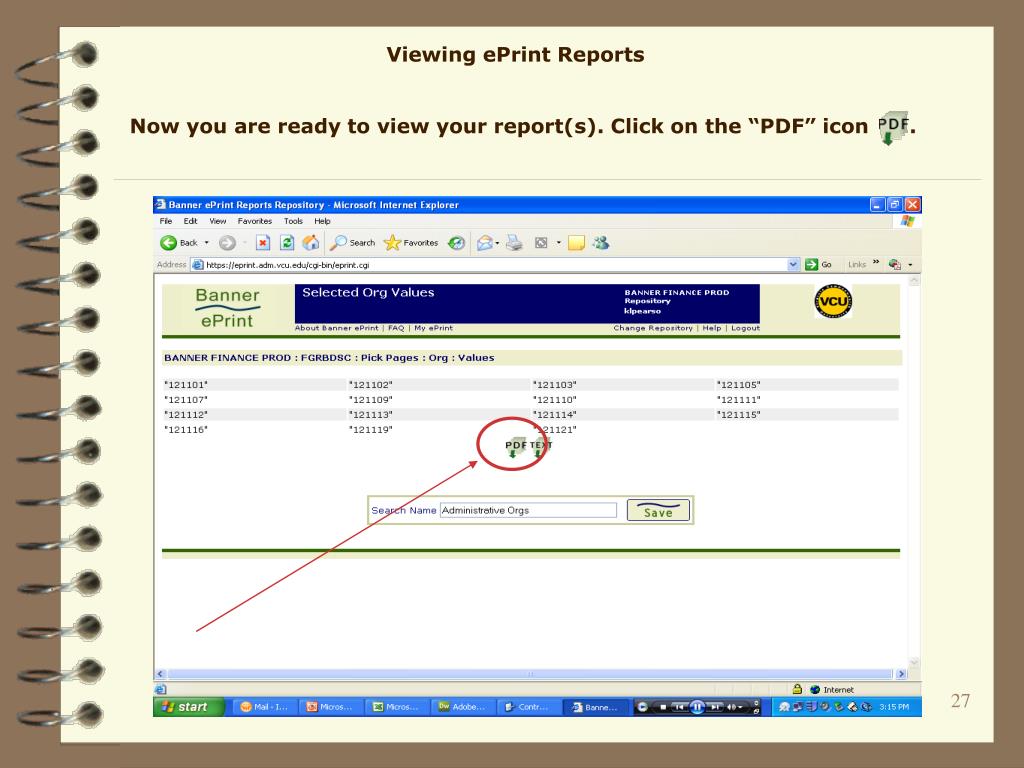
Task: Open the About Banner ePrint link
Action: pyautogui.click(x=336, y=328)
